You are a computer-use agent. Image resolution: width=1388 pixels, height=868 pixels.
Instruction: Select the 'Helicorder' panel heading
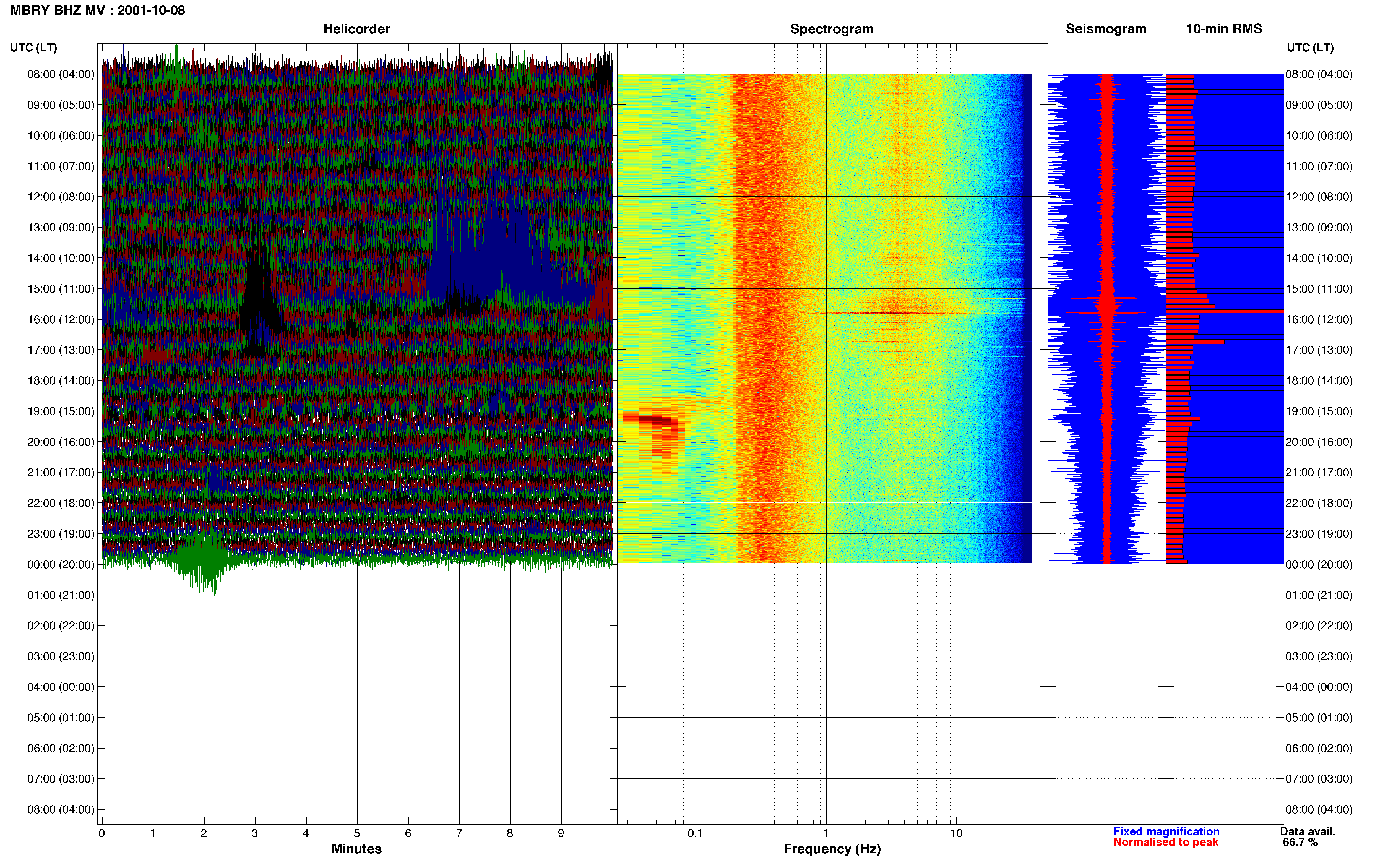coord(356,29)
